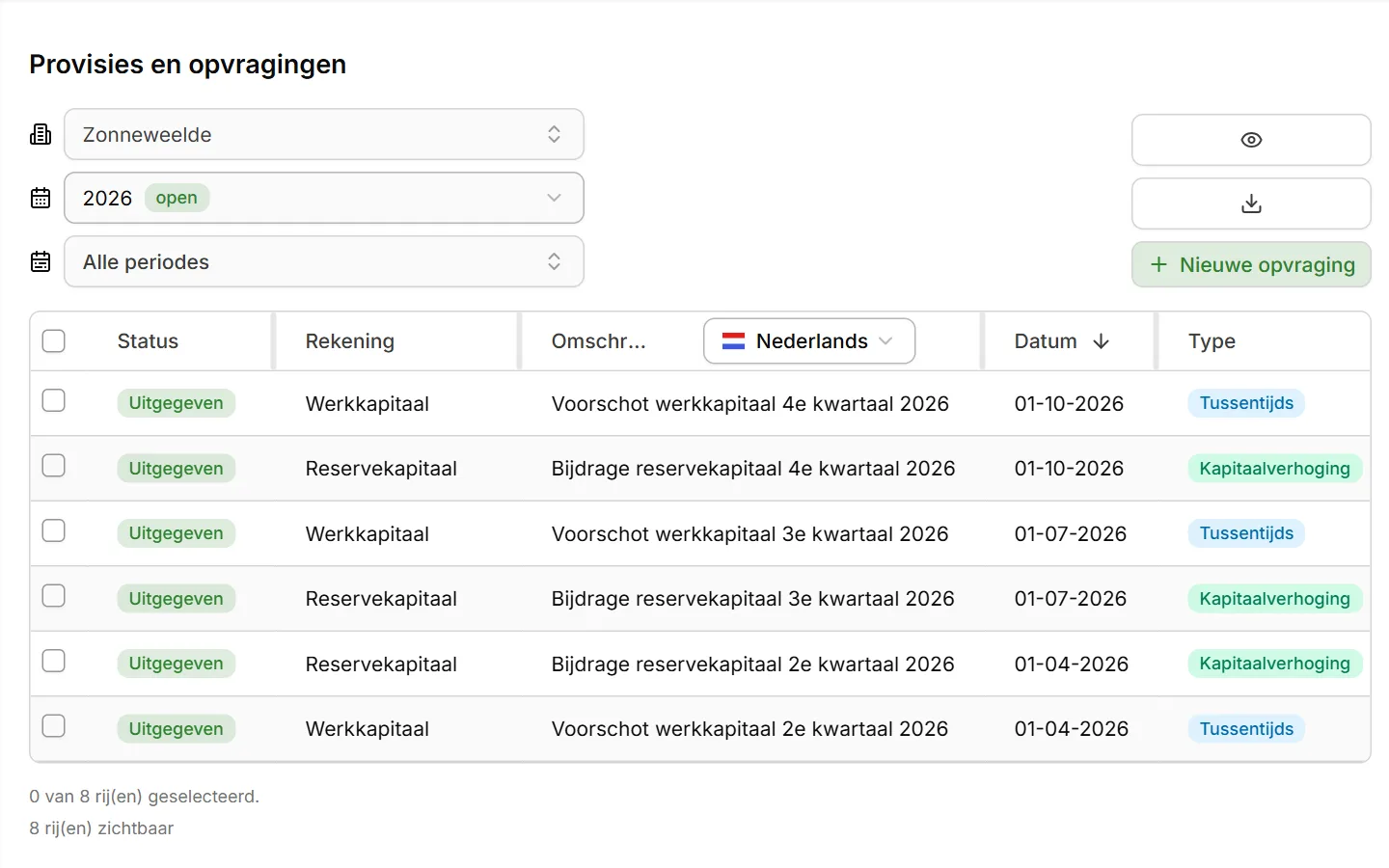Sort by the Rekening column header
Screen dimensions: 1389x868
(x=350, y=341)
